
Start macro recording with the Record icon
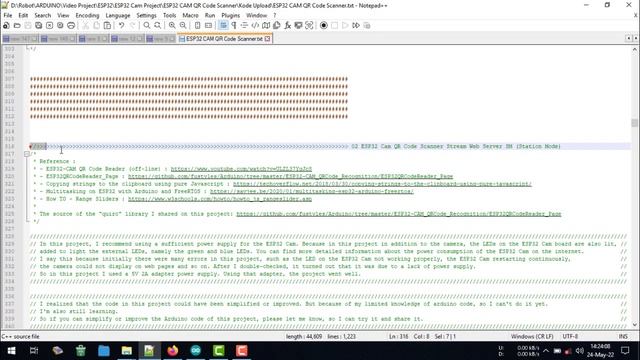[324, 25]
